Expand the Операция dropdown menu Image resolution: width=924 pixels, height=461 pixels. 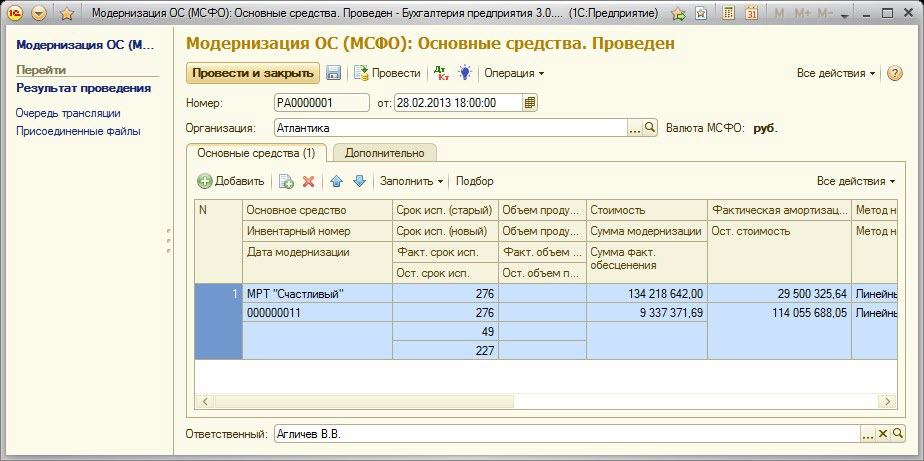click(514, 73)
